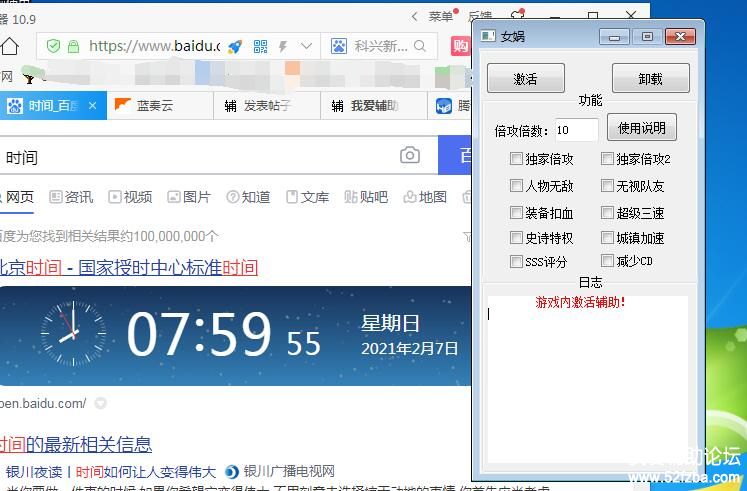747x491 pixels.
Task: Minimize the 女娲 window
Action: (614, 37)
